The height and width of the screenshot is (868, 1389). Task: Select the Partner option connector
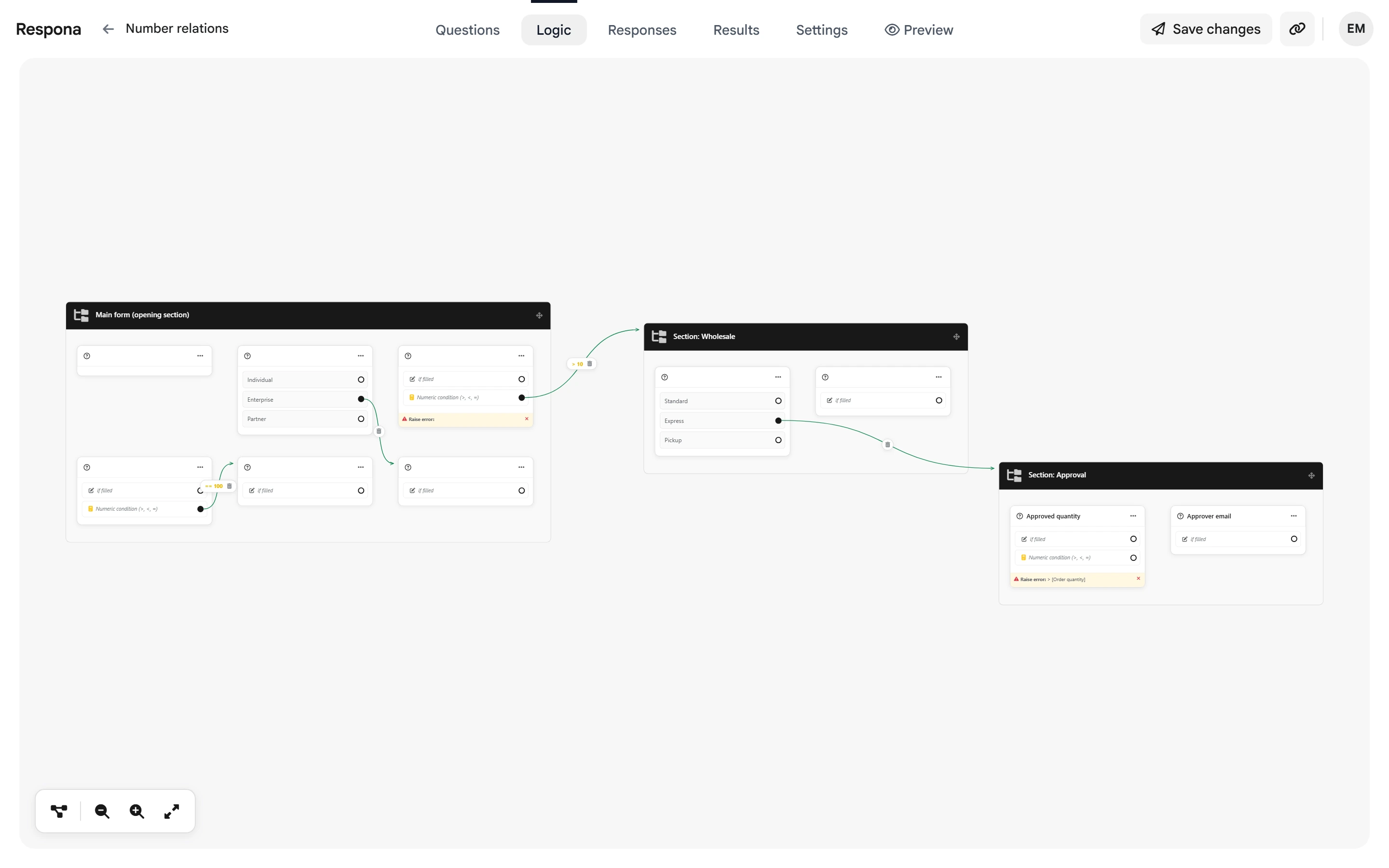(x=361, y=419)
